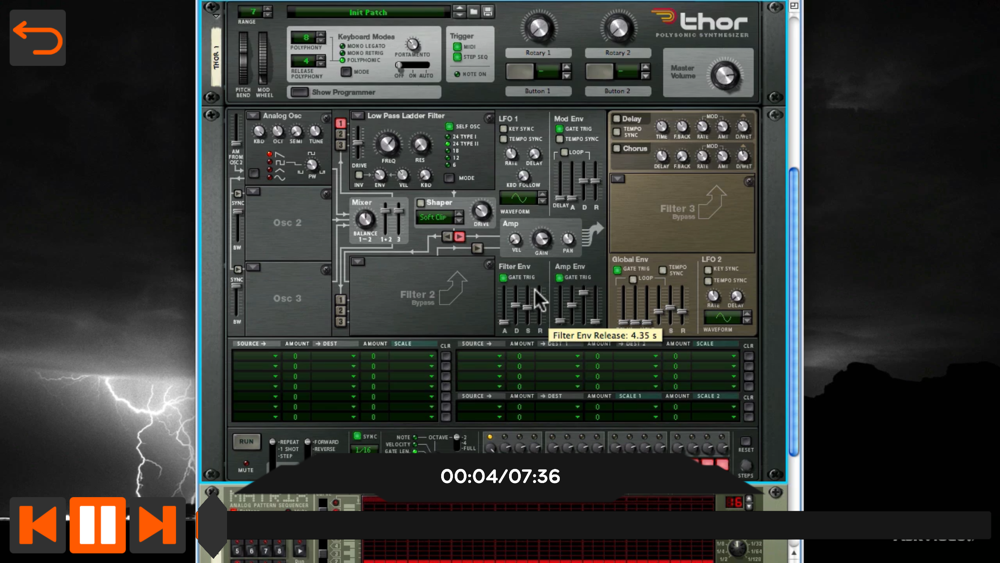Click the Show Programmer button
This screenshot has width=1000, height=563.
pyautogui.click(x=300, y=92)
